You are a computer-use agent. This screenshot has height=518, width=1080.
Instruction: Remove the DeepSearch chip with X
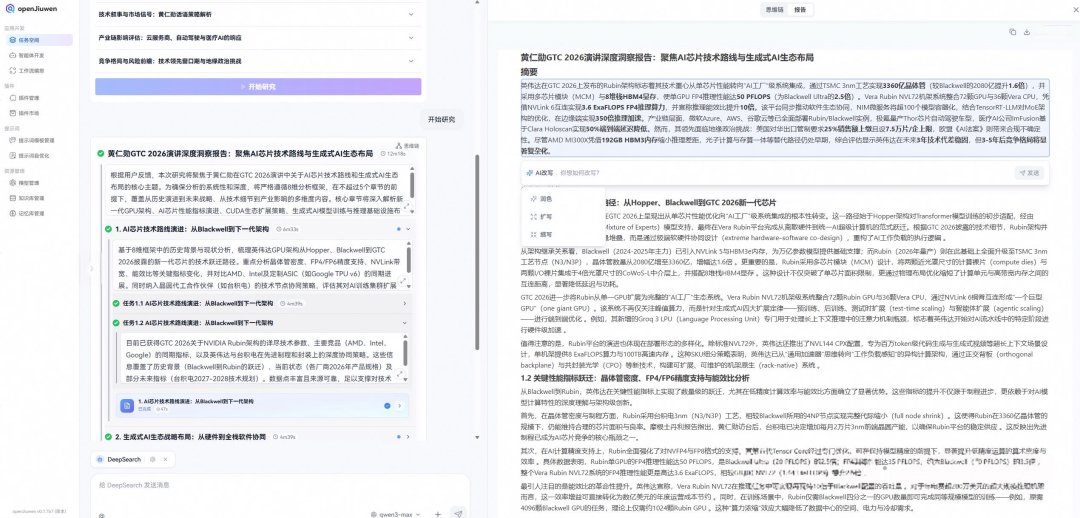pos(165,459)
